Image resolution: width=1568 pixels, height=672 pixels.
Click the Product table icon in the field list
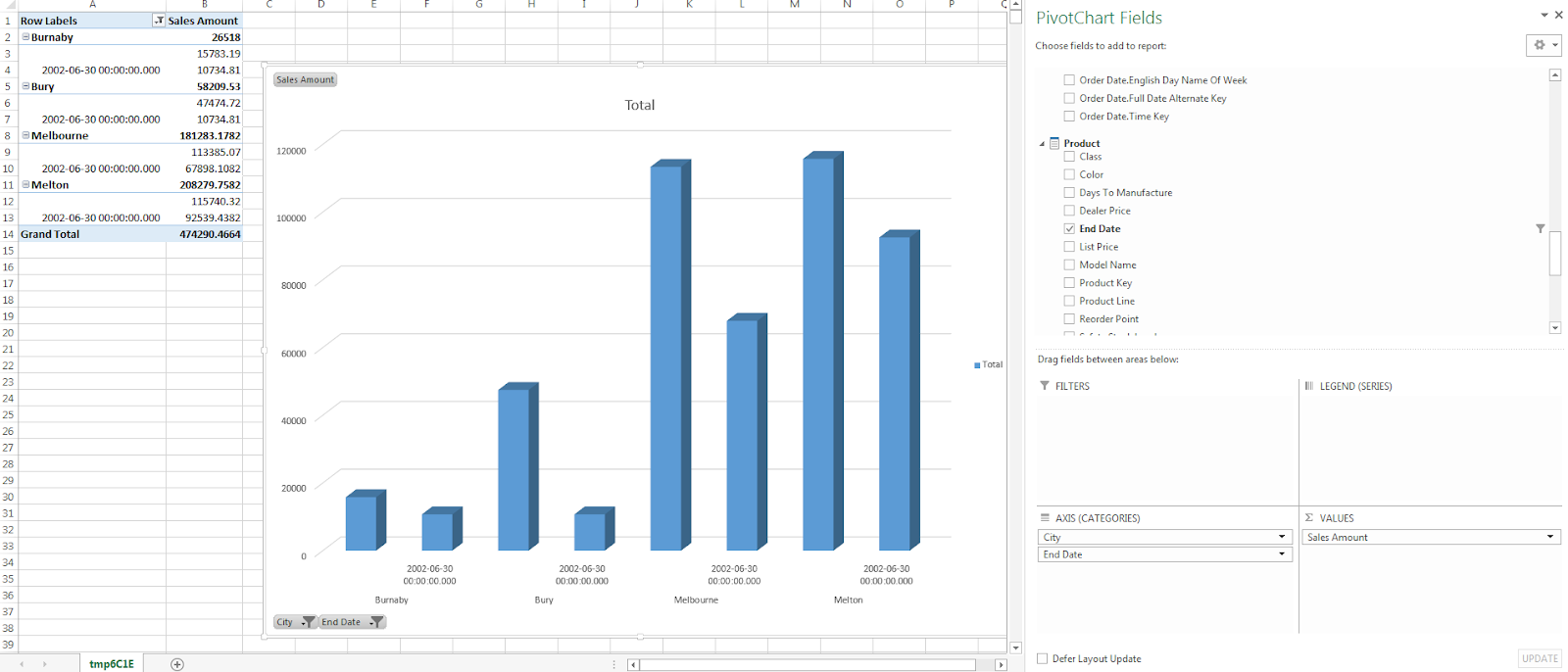click(x=1054, y=143)
